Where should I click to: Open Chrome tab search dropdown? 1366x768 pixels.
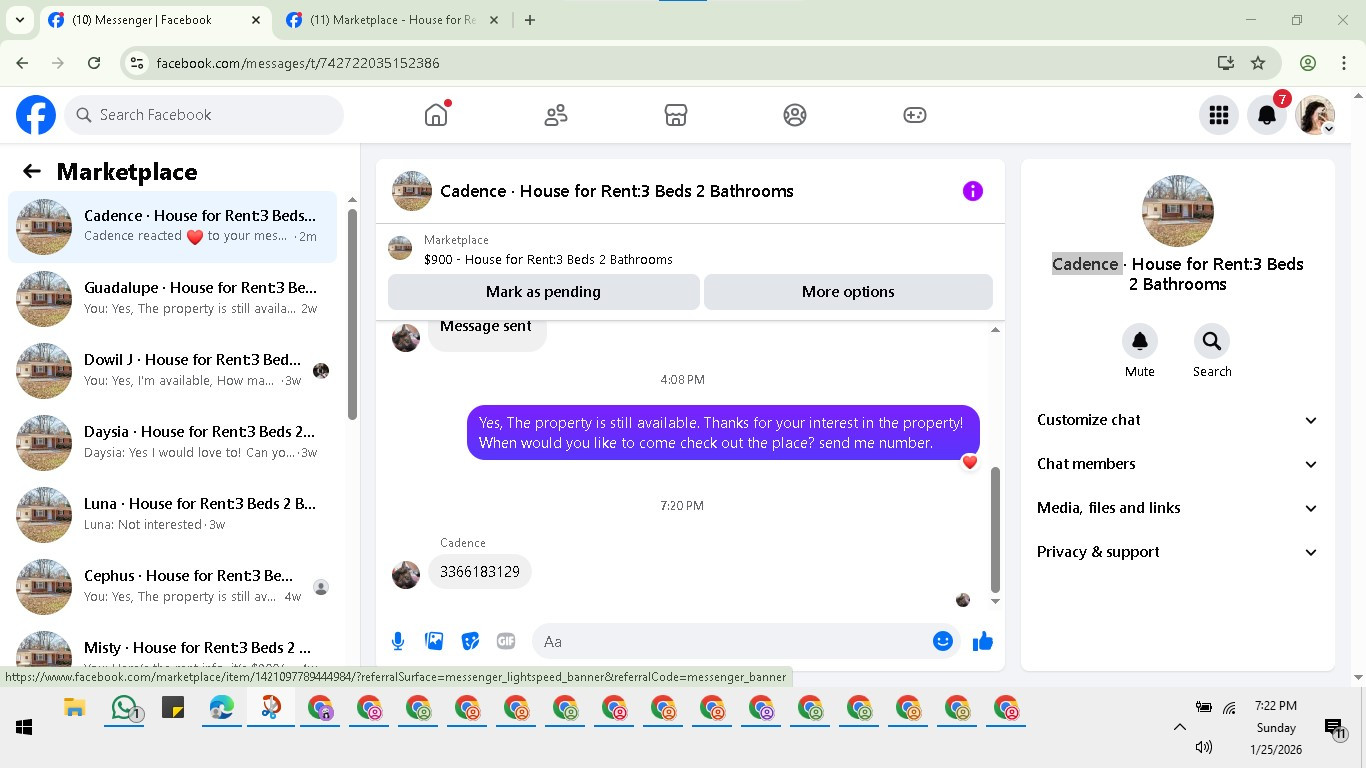(x=19, y=20)
